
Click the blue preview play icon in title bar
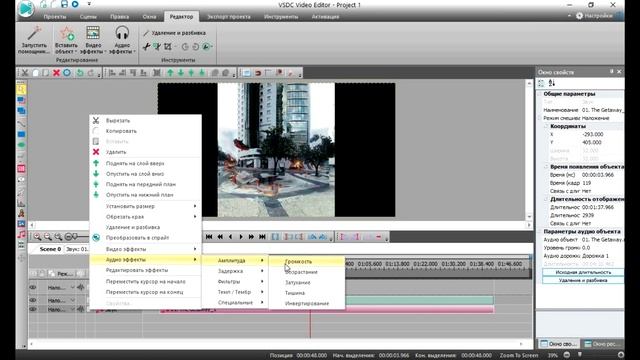[x=75, y=4]
